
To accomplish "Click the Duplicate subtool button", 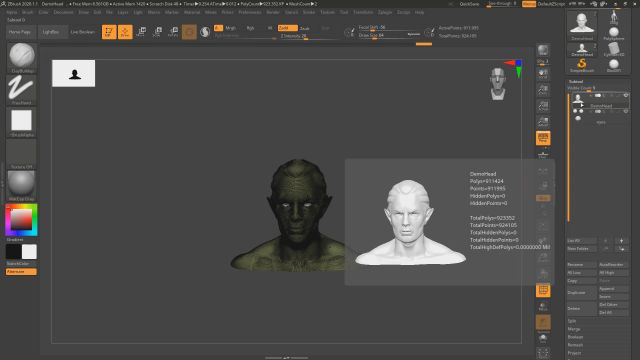I will [582, 293].
